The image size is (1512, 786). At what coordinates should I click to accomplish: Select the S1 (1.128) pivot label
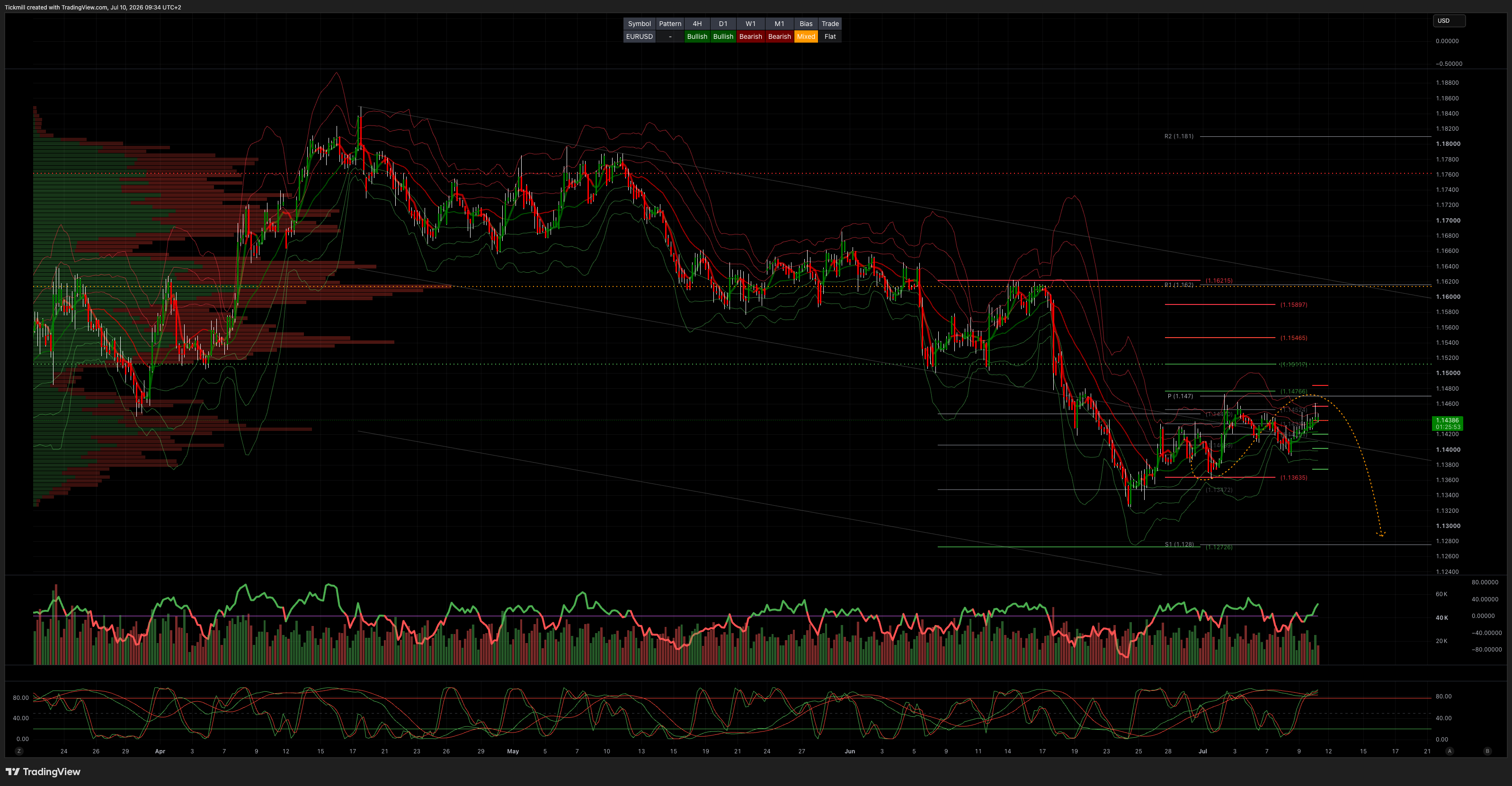(1179, 544)
